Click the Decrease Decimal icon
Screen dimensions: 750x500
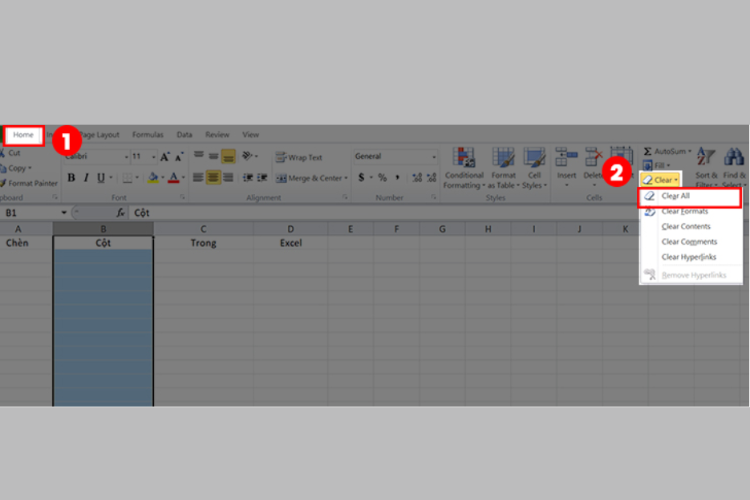(431, 178)
